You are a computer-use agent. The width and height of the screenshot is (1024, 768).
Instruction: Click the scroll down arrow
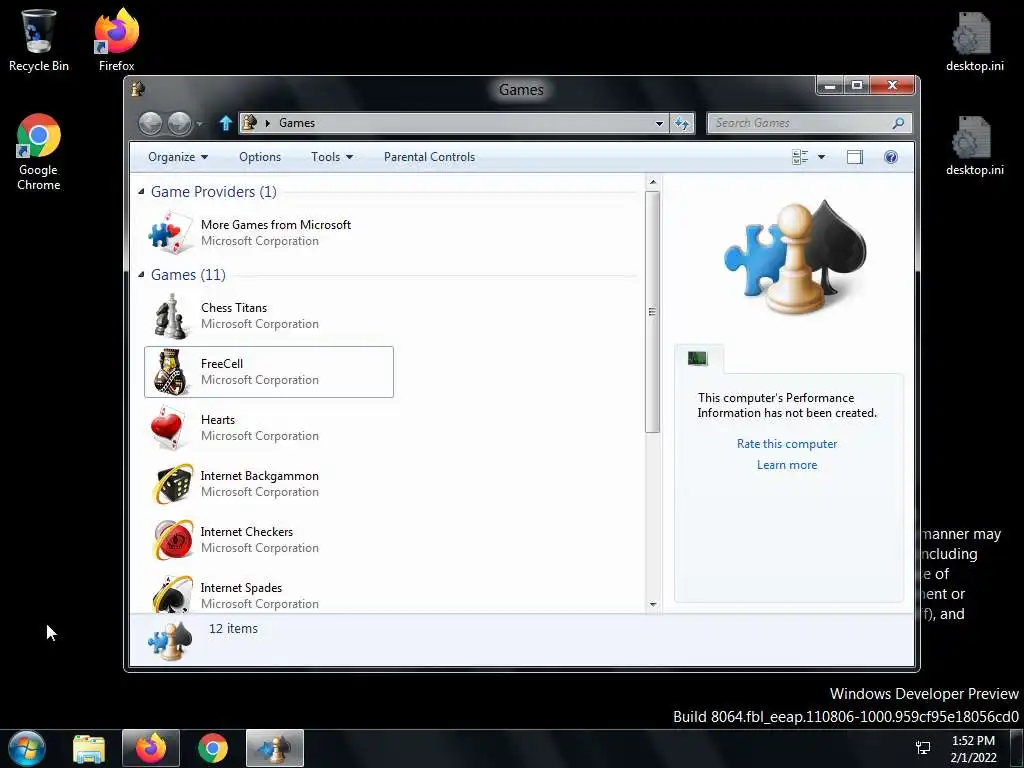(652, 605)
